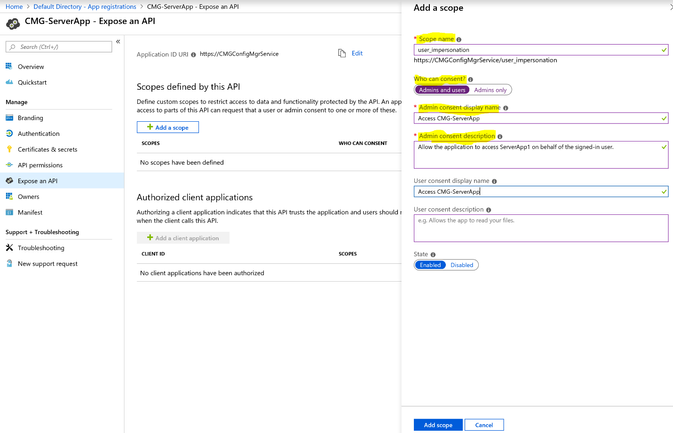Click Admin consent description textarea
This screenshot has height=433, width=673.
click(x=541, y=154)
